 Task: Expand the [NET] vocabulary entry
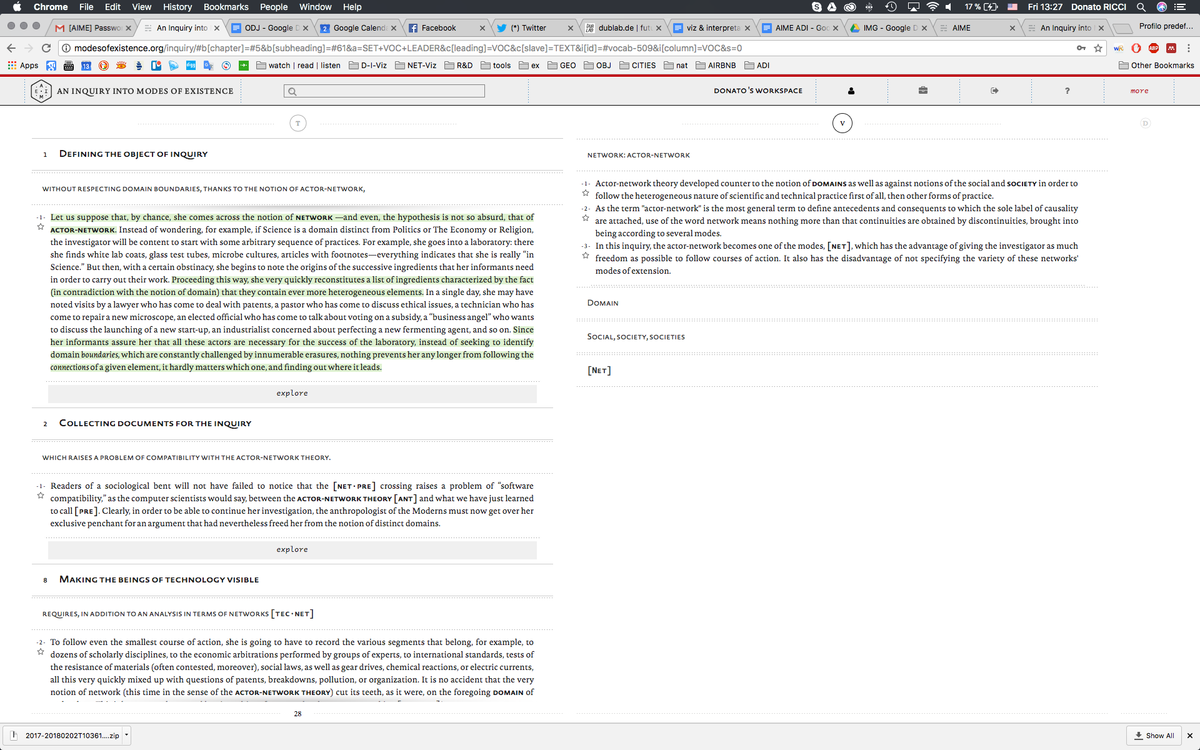click(599, 370)
